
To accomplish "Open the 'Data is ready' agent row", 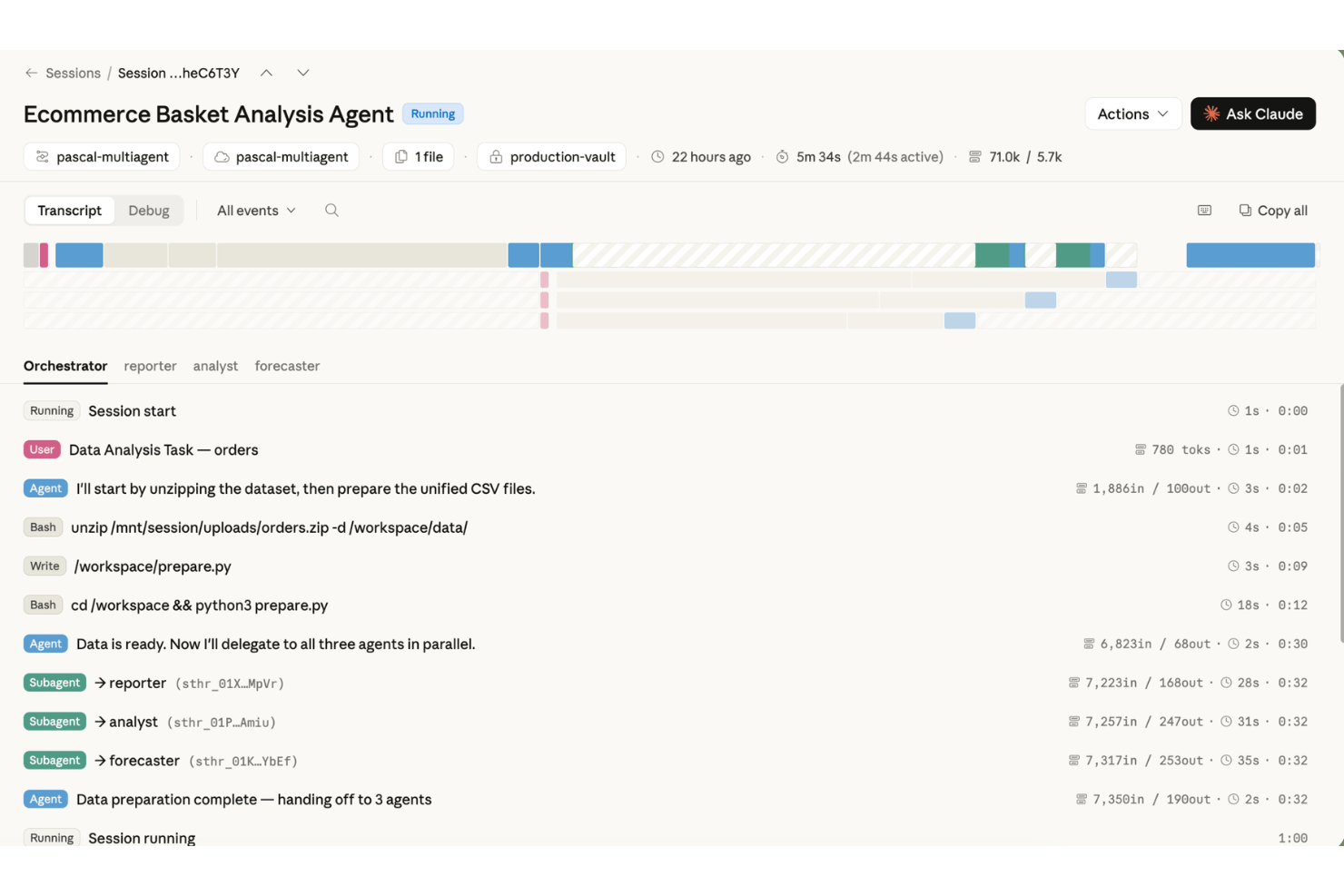I will (666, 645).
